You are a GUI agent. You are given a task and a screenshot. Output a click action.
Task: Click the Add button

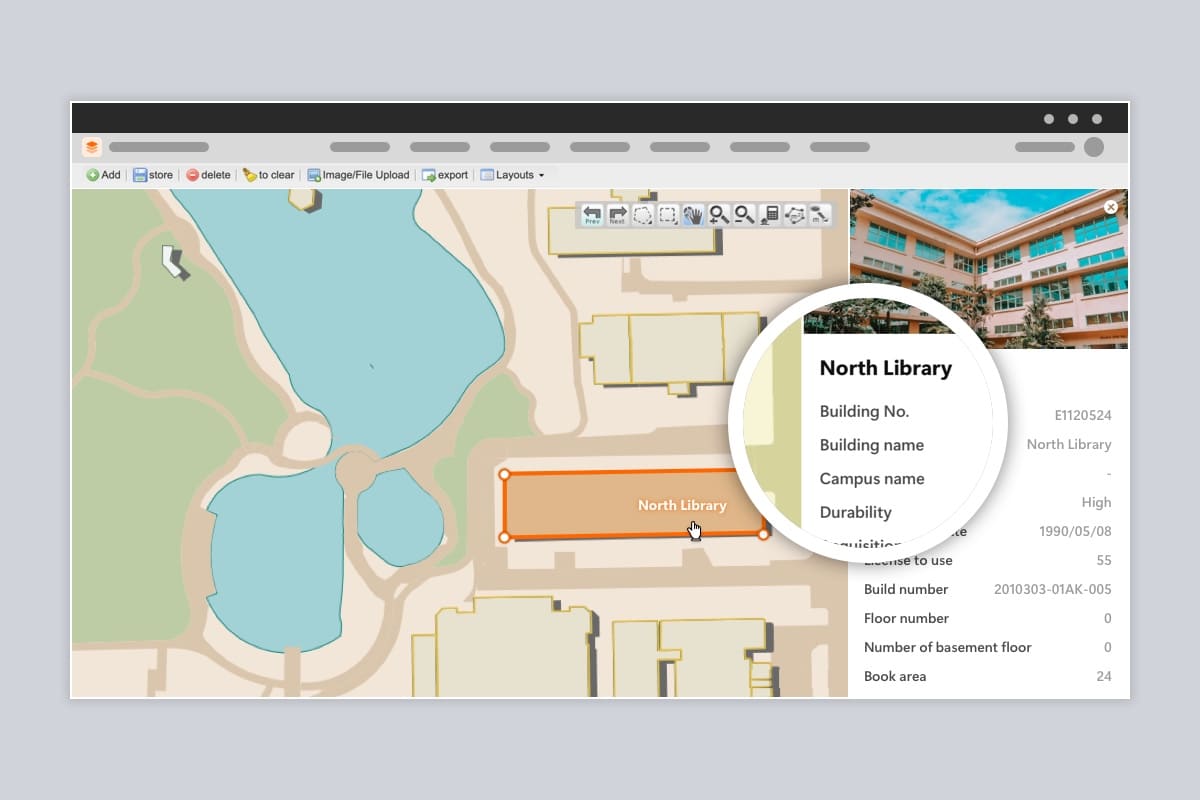point(103,175)
